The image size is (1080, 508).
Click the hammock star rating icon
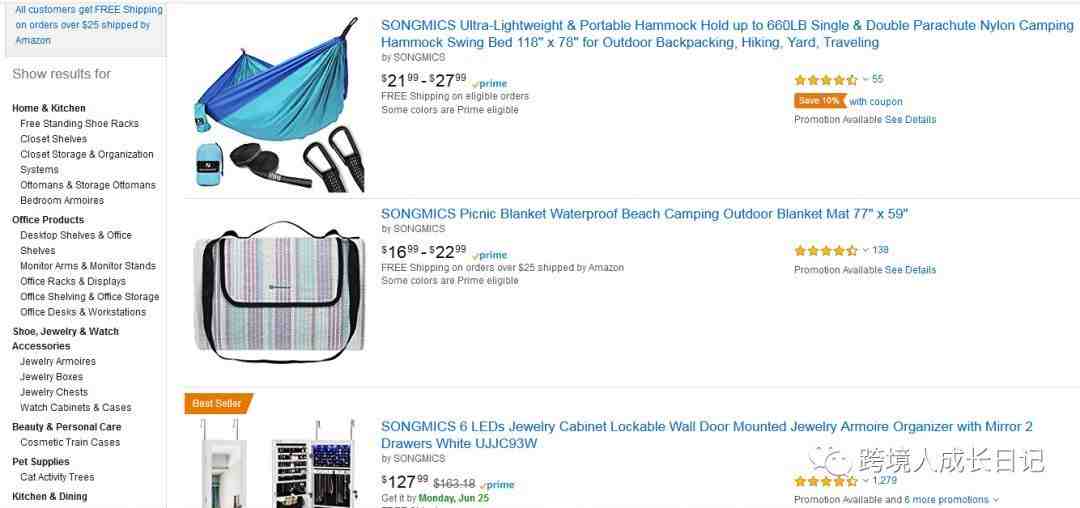tap(826, 80)
